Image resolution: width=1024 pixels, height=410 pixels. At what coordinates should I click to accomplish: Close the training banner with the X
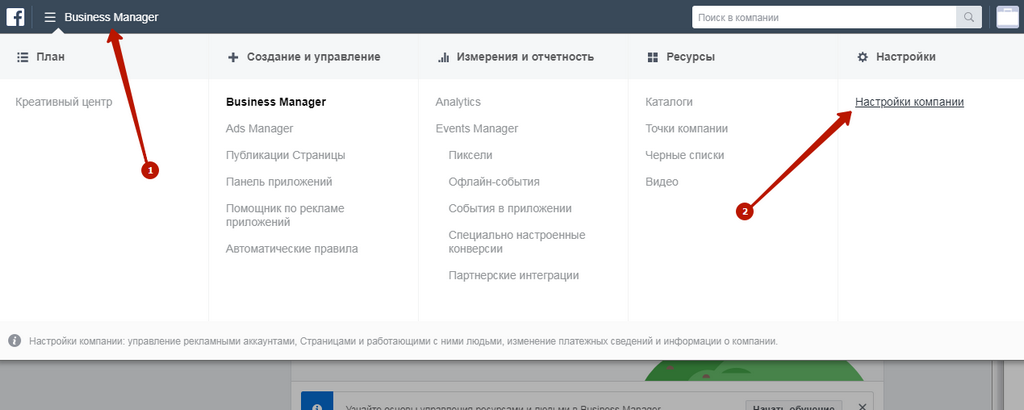[x=862, y=407]
